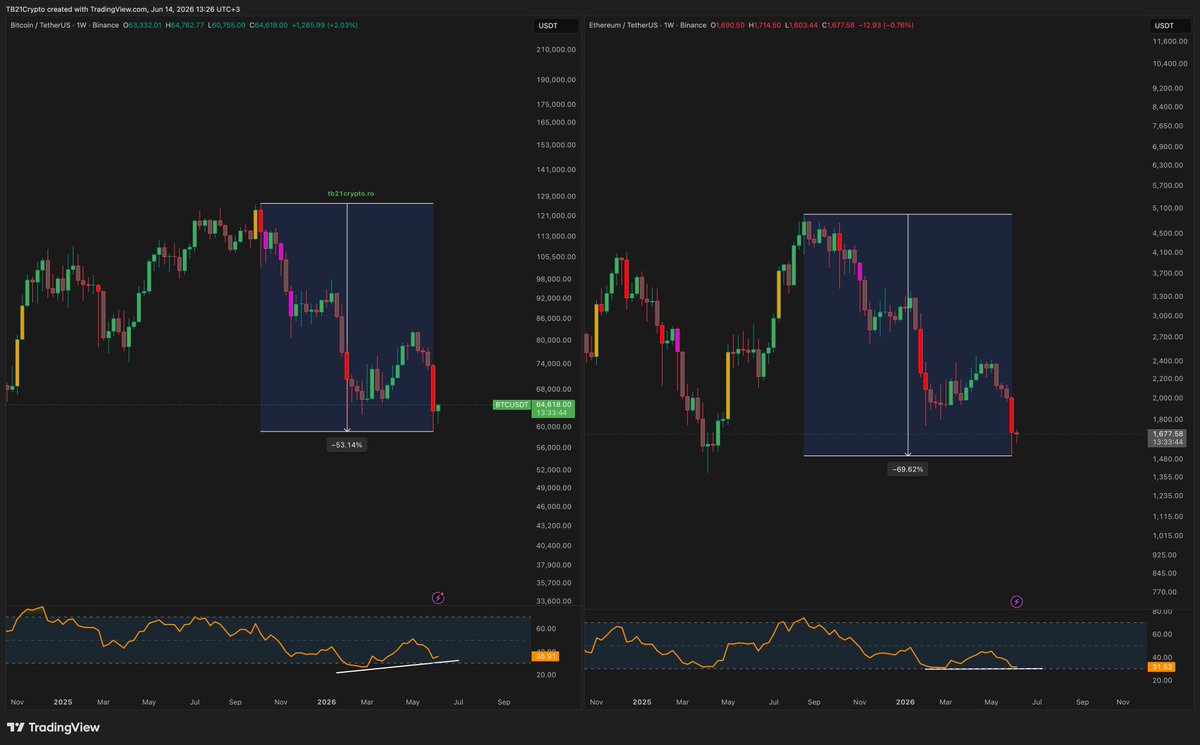Viewport: 1200px width, 745px height.
Task: Click Bitcoin low value 60,755.00
Action: (x=227, y=24)
